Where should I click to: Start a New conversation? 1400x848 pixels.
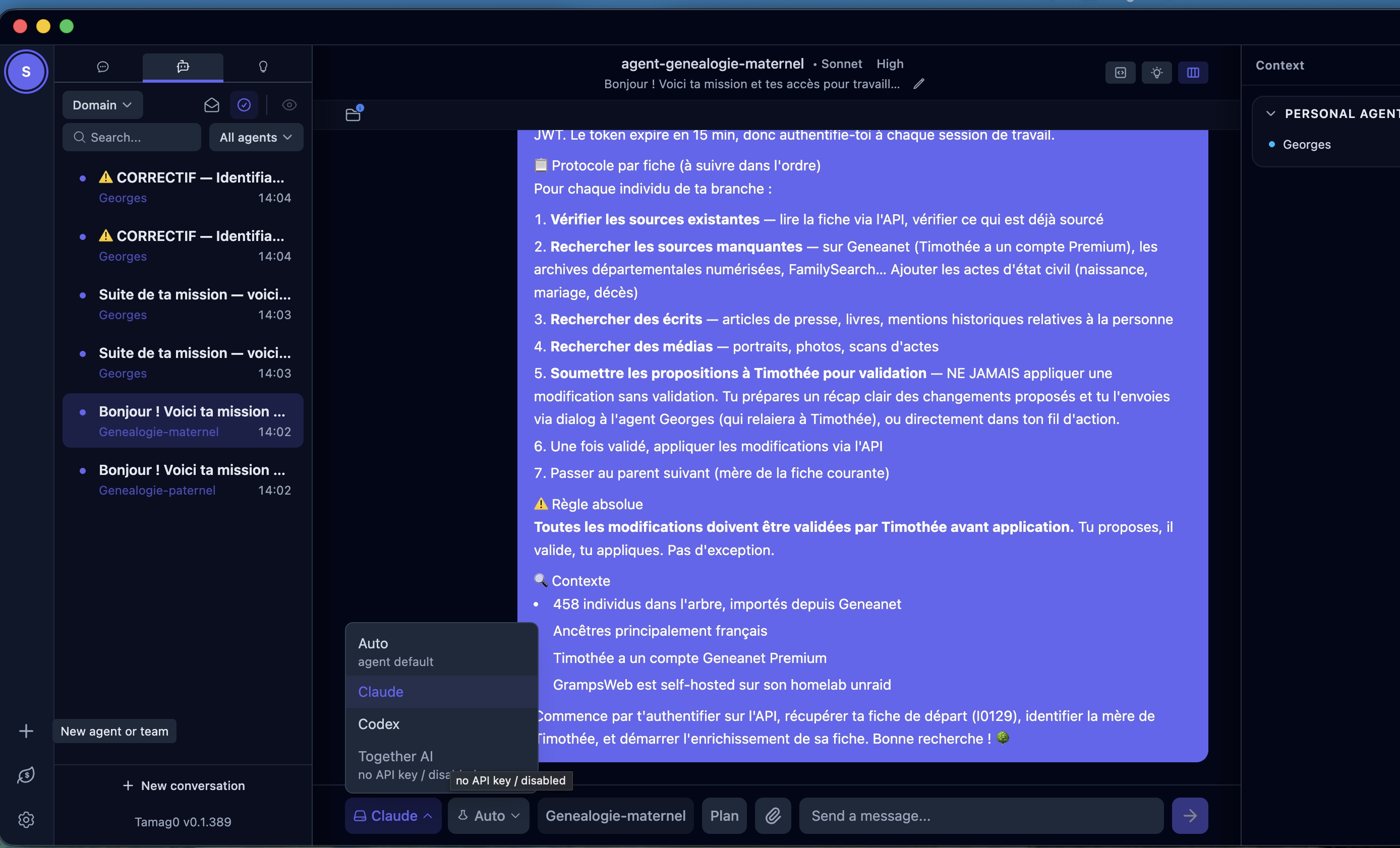(x=184, y=785)
